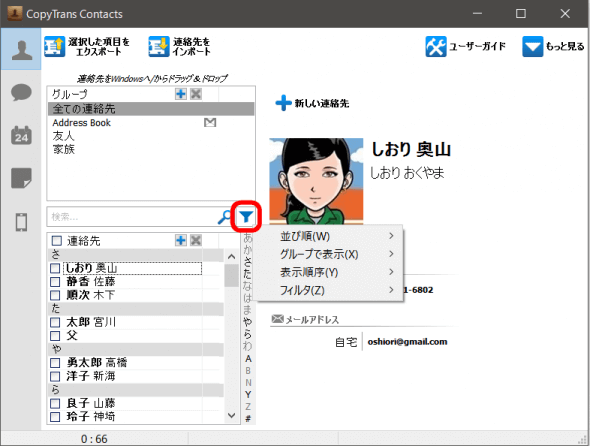Jump to index letter A
590x446 pixels.
pyautogui.click(x=248, y=358)
